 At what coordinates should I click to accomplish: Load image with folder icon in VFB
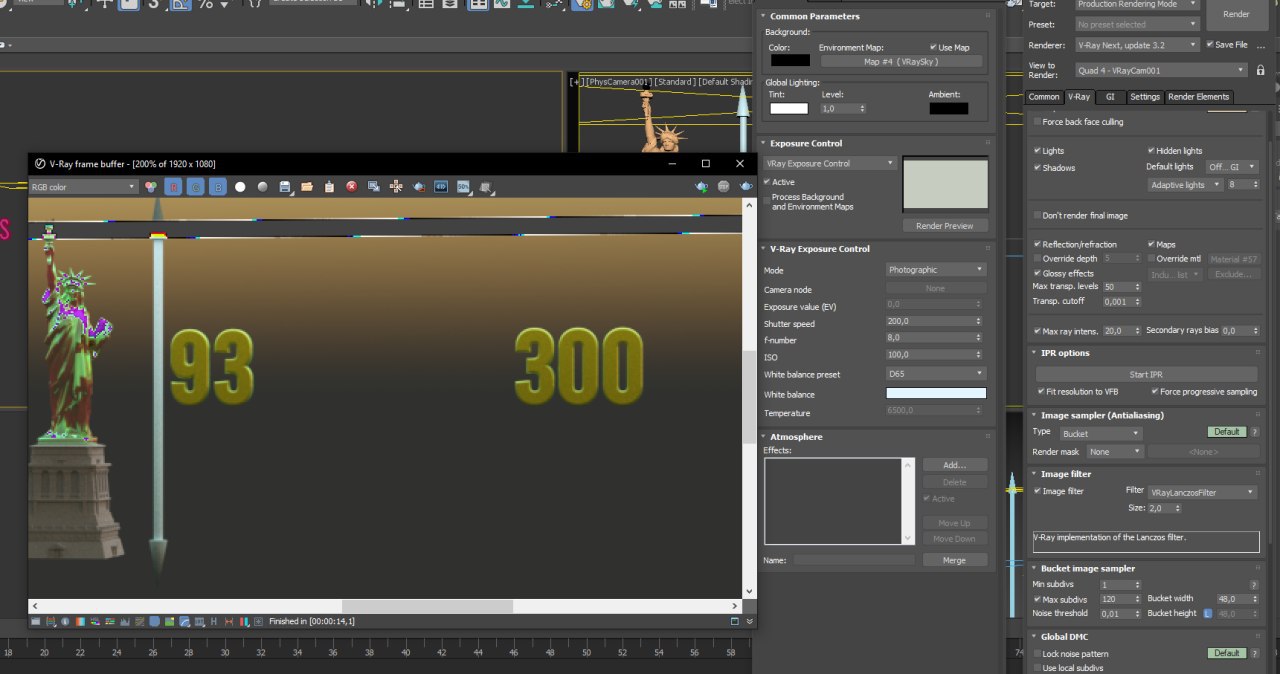click(307, 186)
